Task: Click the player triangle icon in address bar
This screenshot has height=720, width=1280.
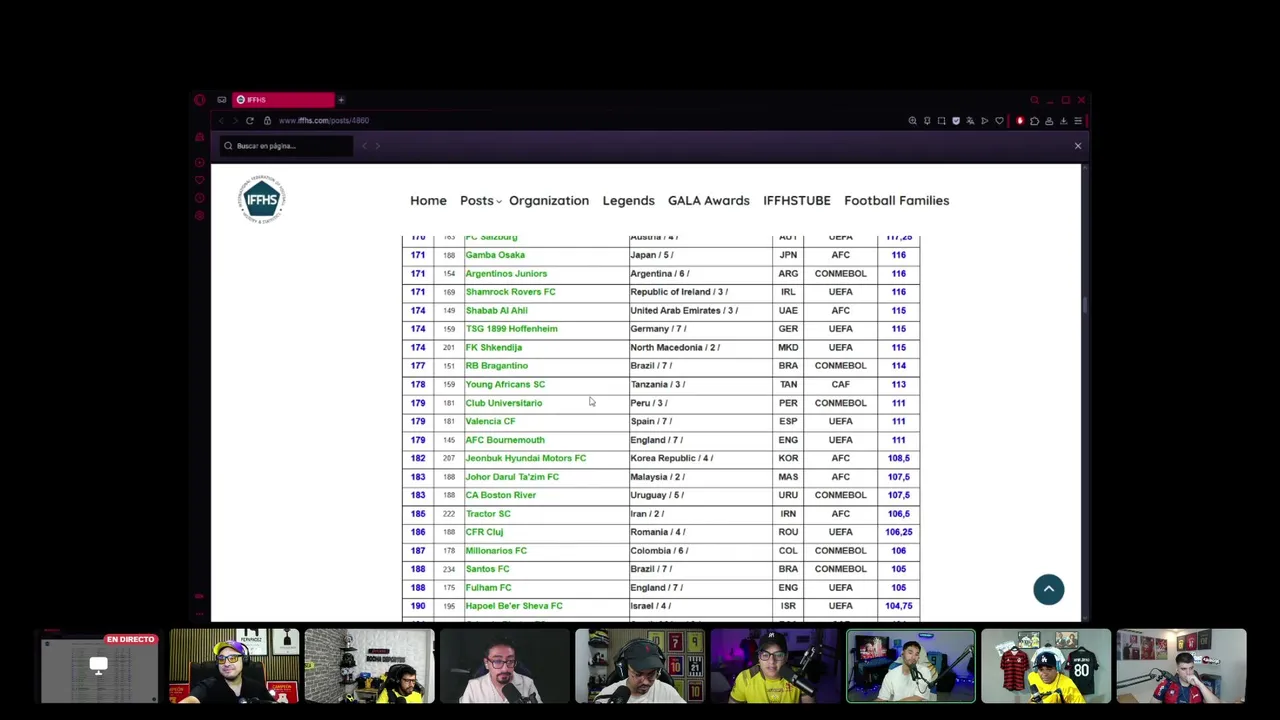Action: click(x=984, y=121)
